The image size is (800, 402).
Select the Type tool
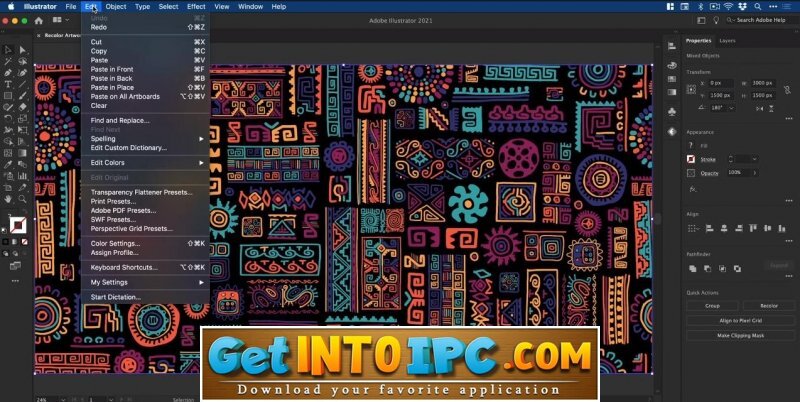click(8, 84)
